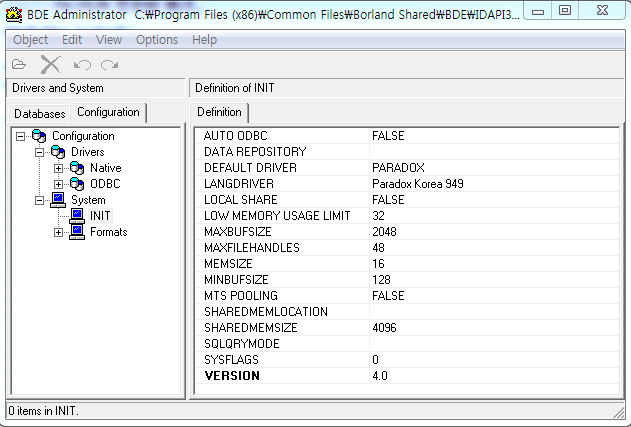Viewport: 631px width, 427px height.
Task: Click the LANGDRIVER value Paradox Korea 949
Action: pyautogui.click(x=417, y=184)
